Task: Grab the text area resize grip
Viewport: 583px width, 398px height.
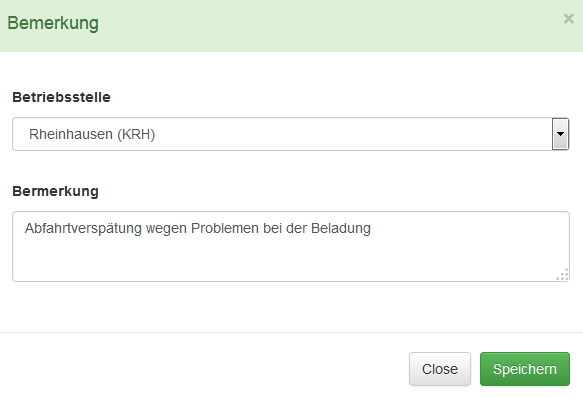Action: point(563,275)
